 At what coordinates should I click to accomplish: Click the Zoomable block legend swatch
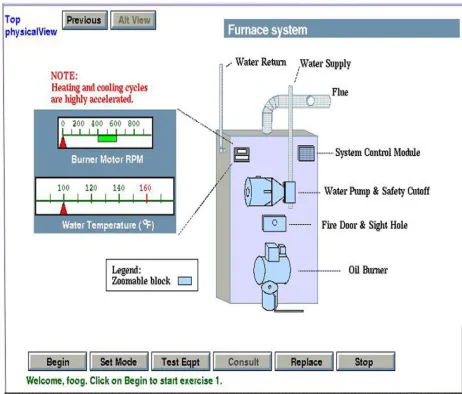click(185, 281)
